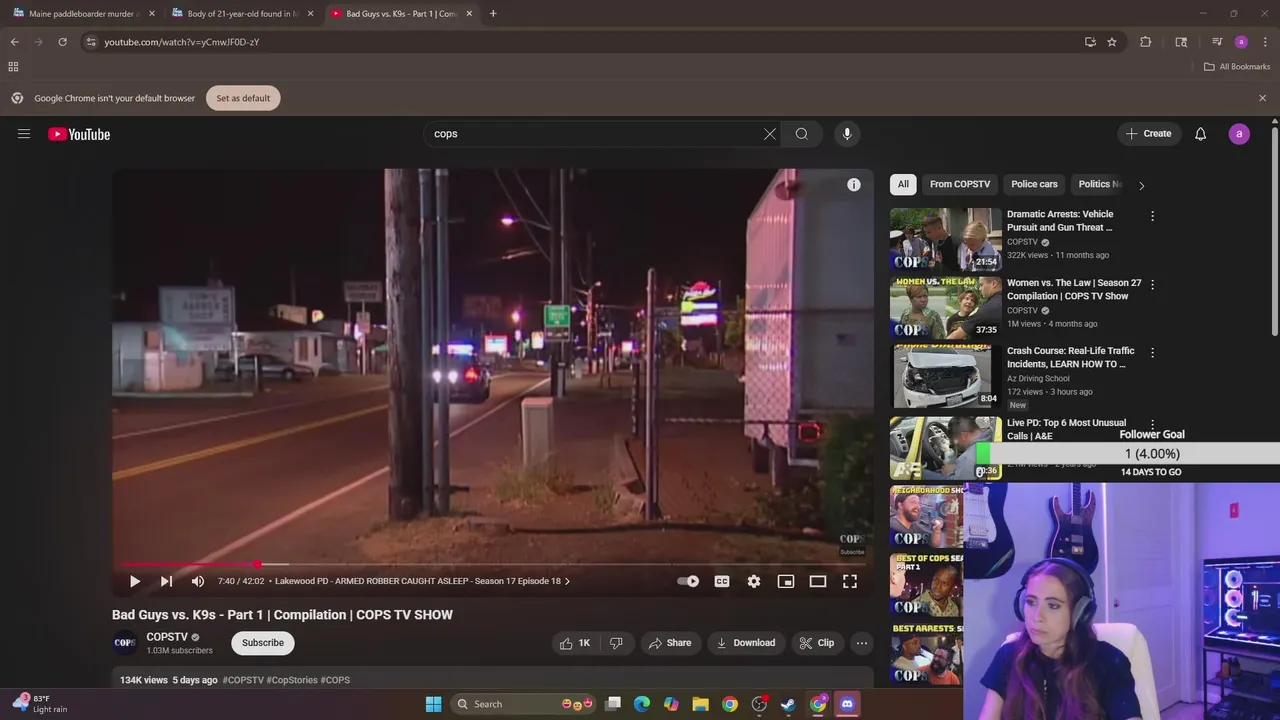
Task: Set Chrome as default browser
Action: pyautogui.click(x=243, y=98)
